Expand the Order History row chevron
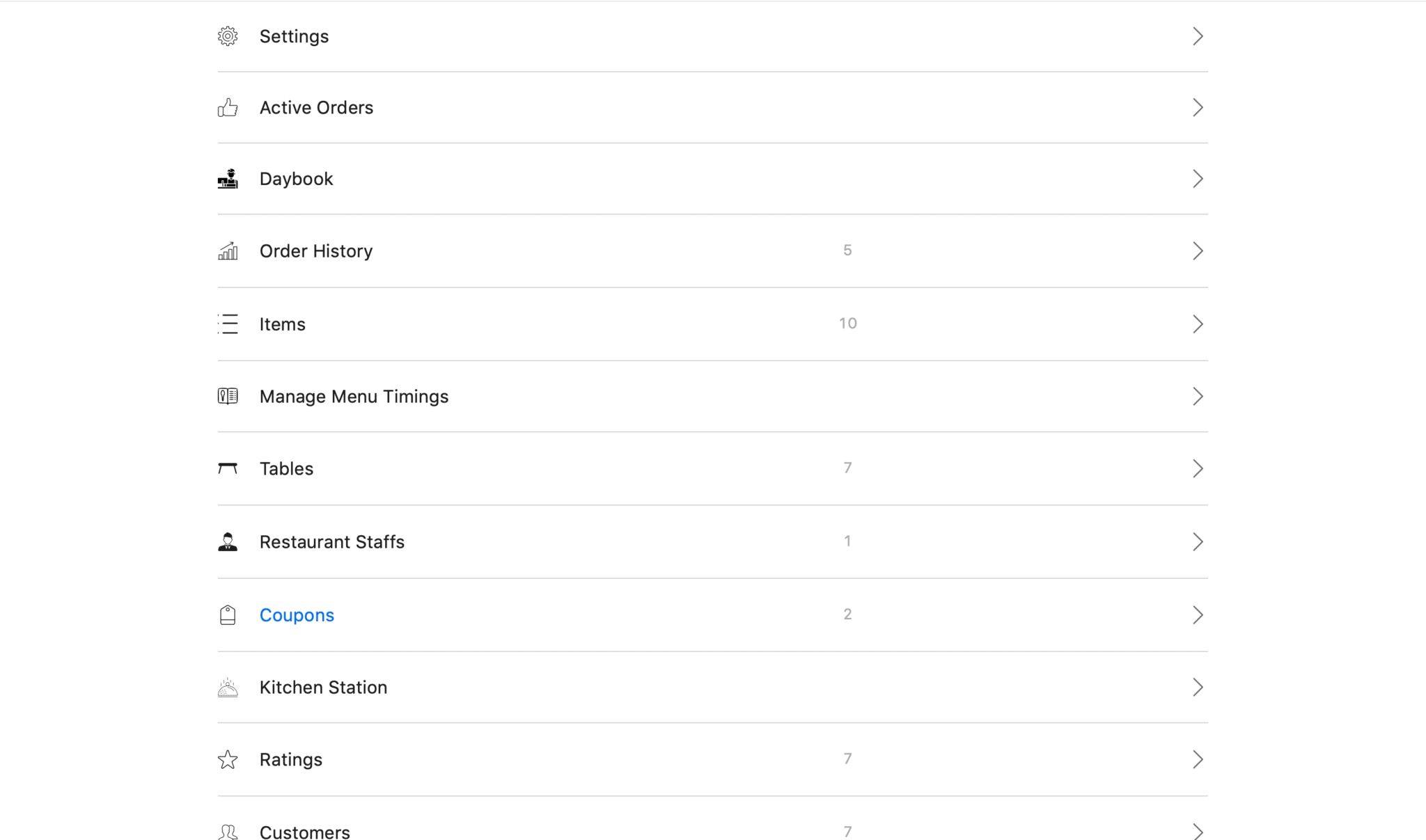The image size is (1426, 840). [1198, 251]
